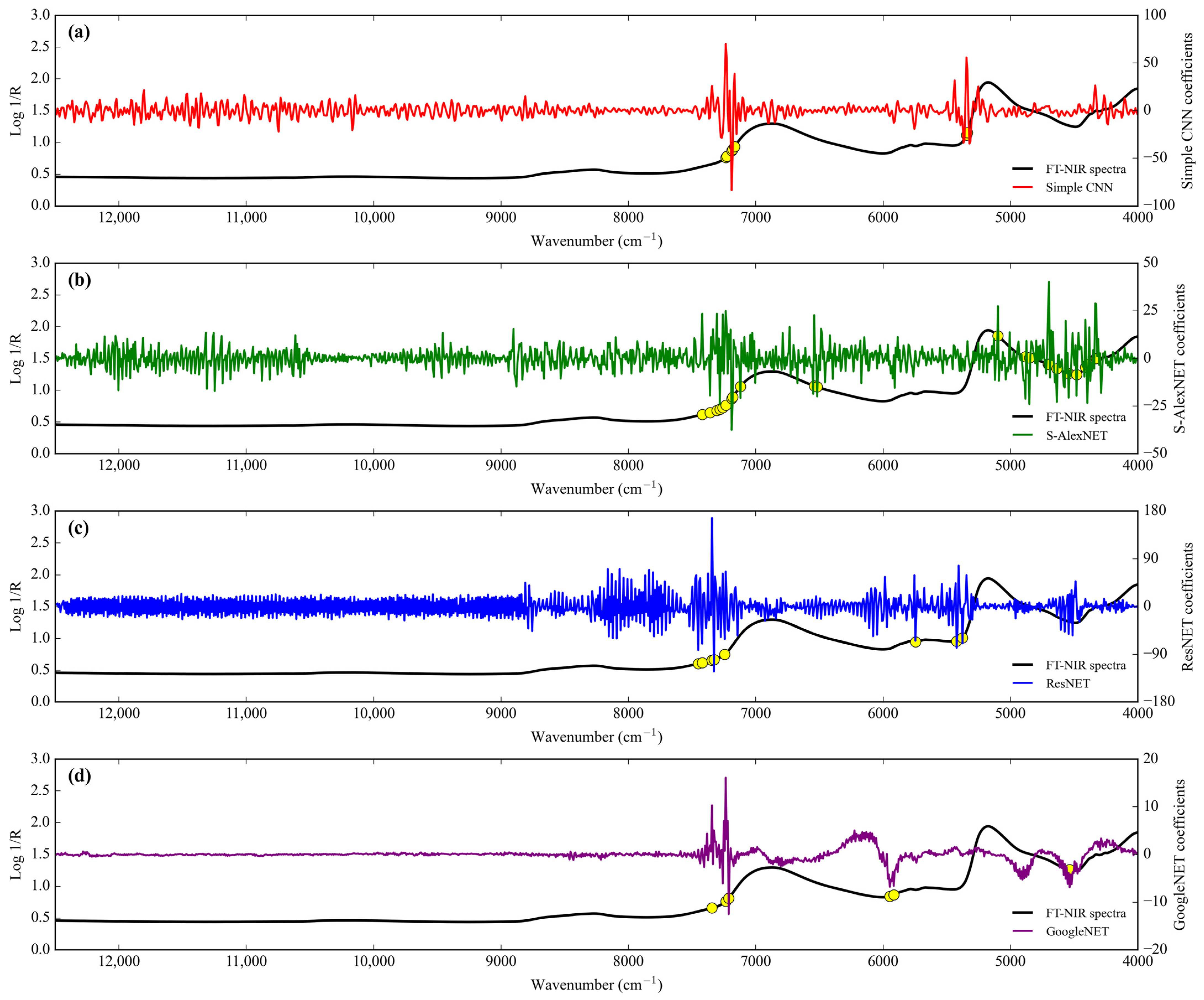
Task: Click the 'GoogleNET coefficients' right axis title
Action: pyautogui.click(x=1180, y=854)
